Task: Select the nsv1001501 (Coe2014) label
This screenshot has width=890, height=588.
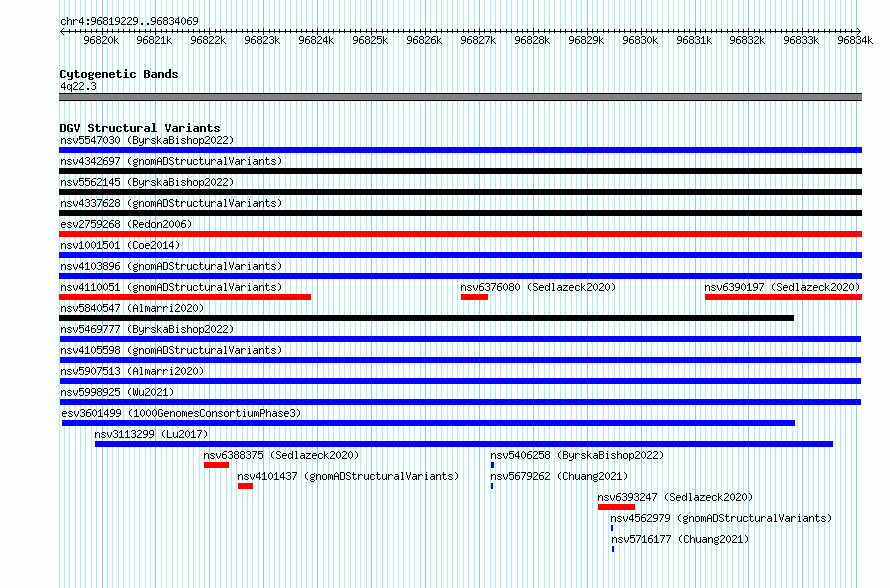Action: tap(120, 245)
